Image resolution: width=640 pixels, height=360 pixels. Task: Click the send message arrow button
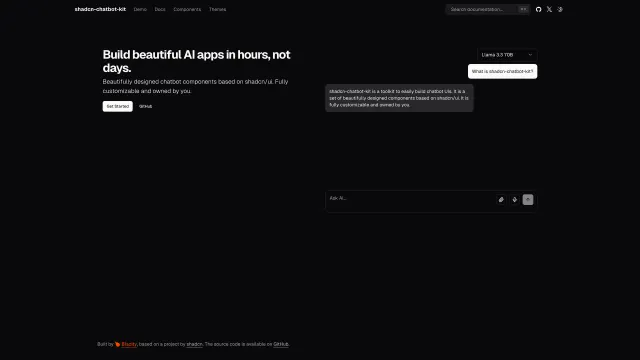point(528,200)
